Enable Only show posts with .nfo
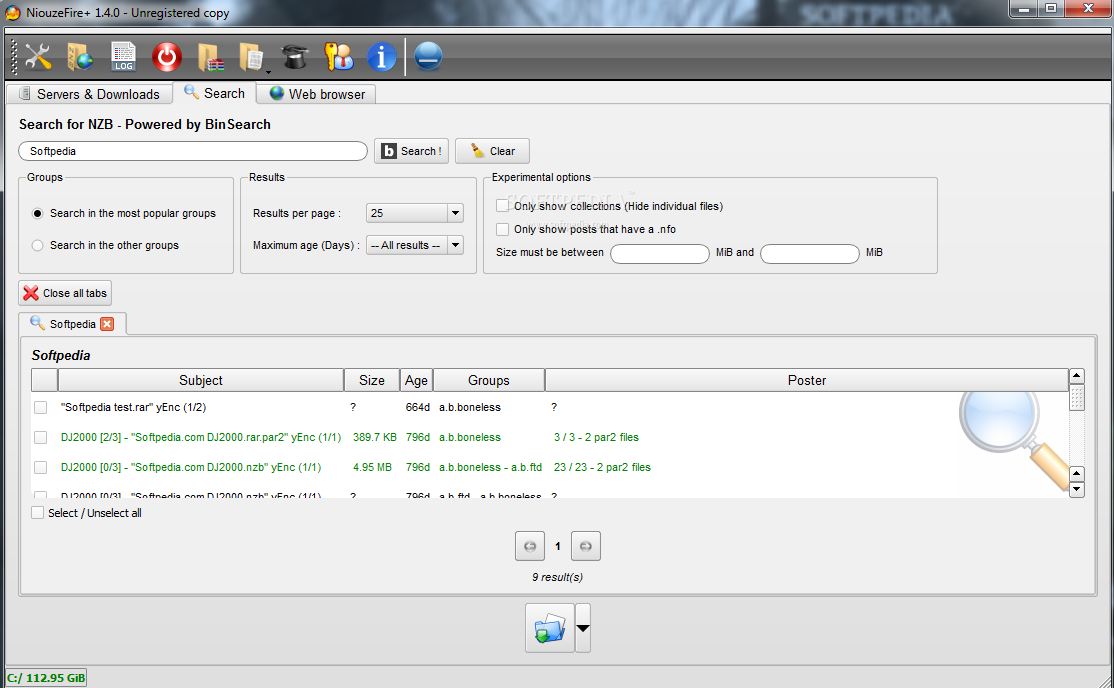Screen dimensions: 1114x688 (503, 229)
